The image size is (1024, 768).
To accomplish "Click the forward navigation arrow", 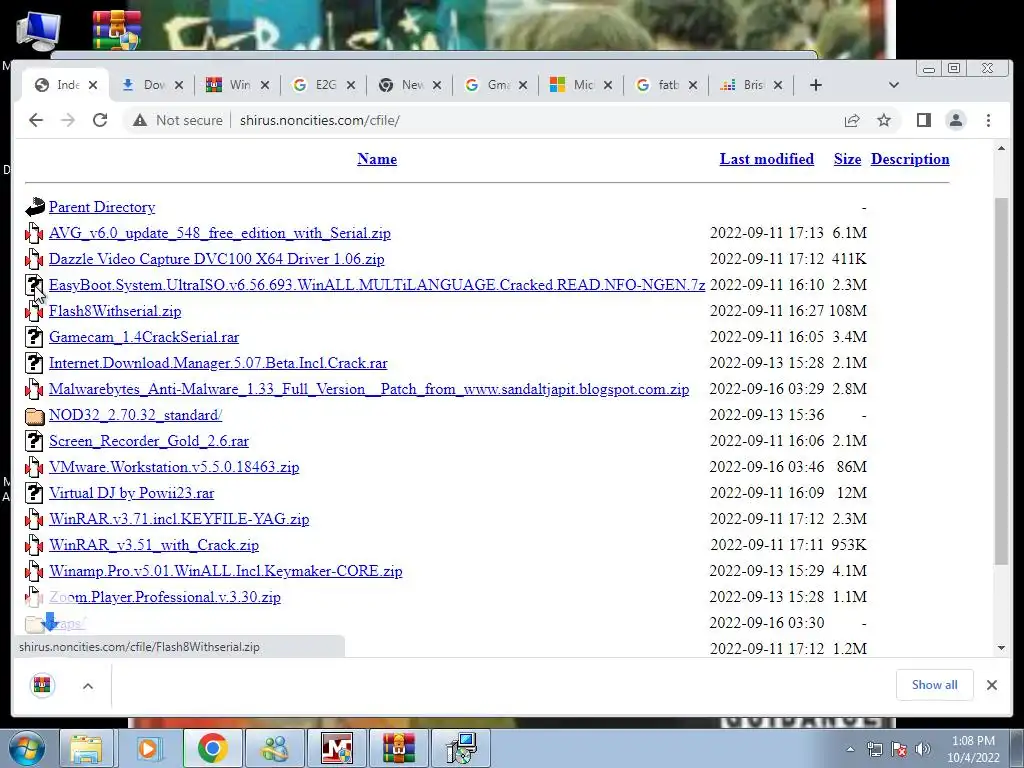I will pos(68,120).
